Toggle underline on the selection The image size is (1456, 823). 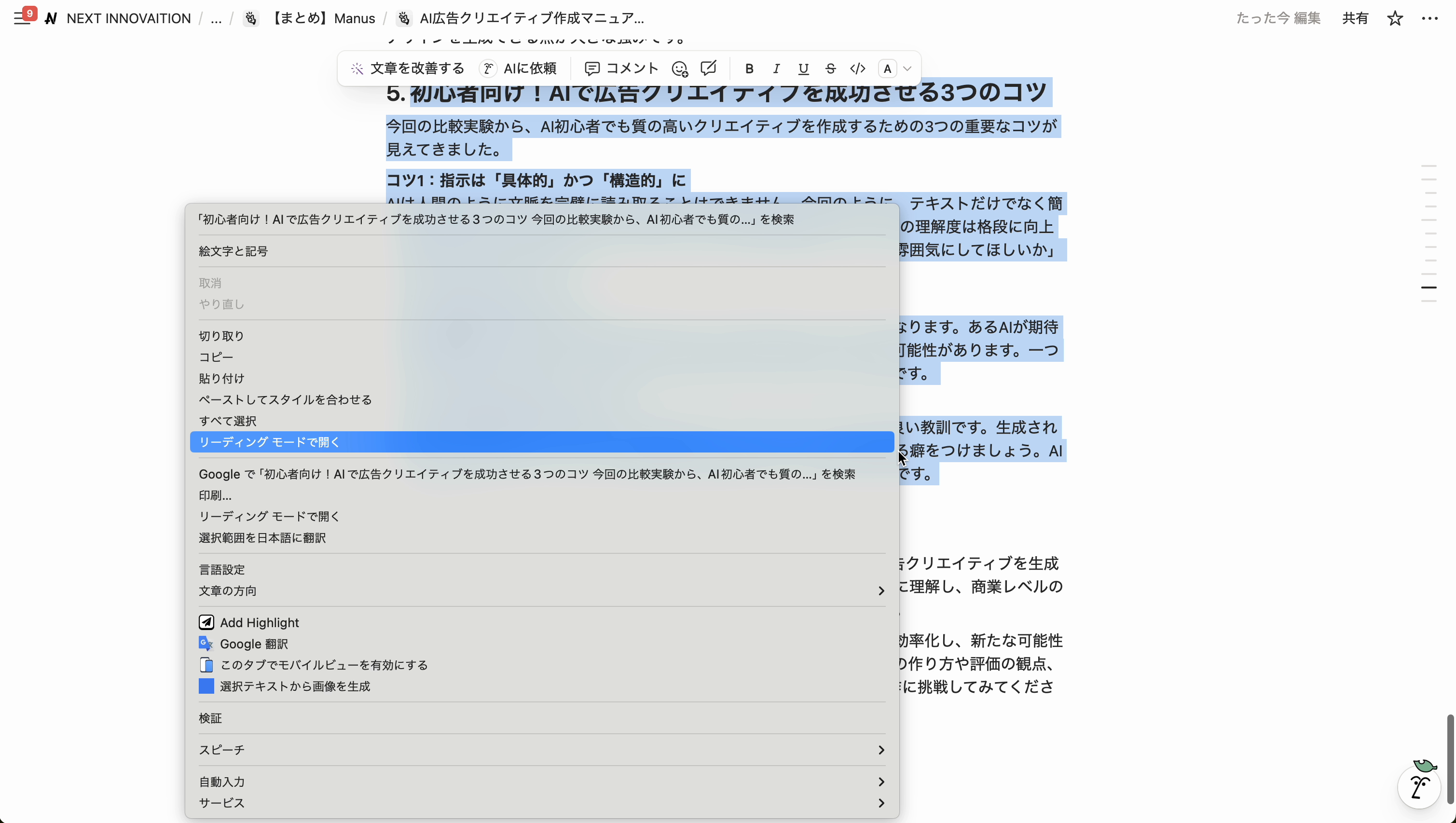pos(803,69)
